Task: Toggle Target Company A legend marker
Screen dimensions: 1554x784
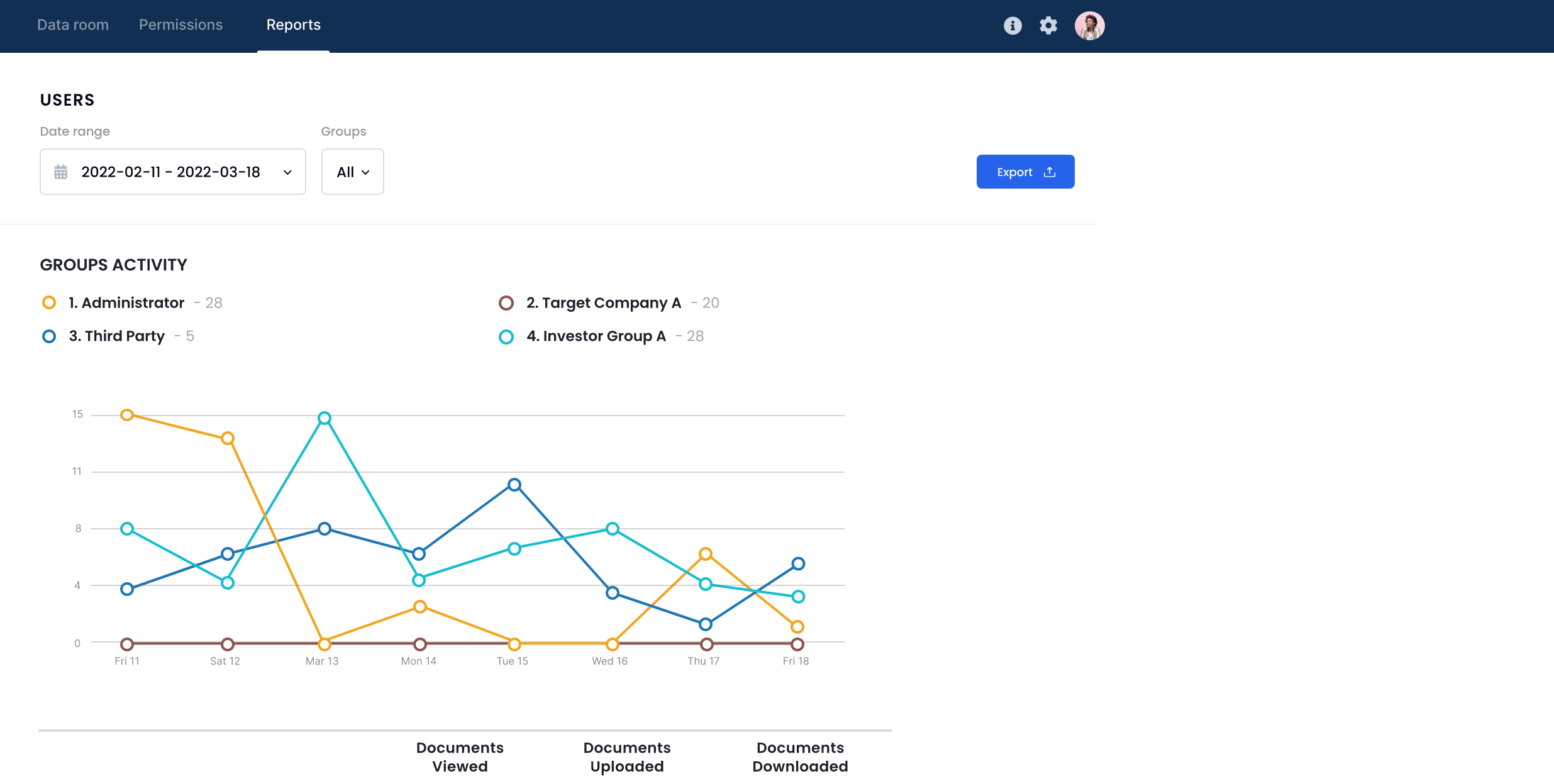Action: 506,303
